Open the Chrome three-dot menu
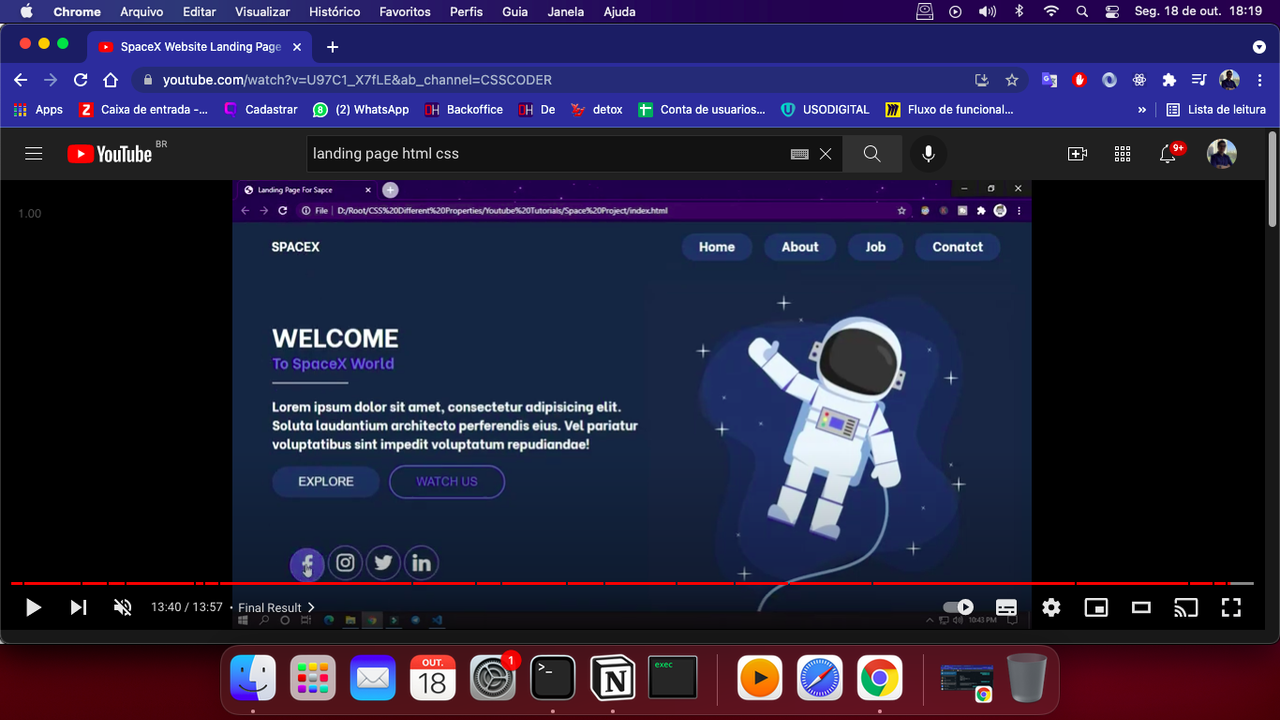The image size is (1280, 720). point(1259,80)
